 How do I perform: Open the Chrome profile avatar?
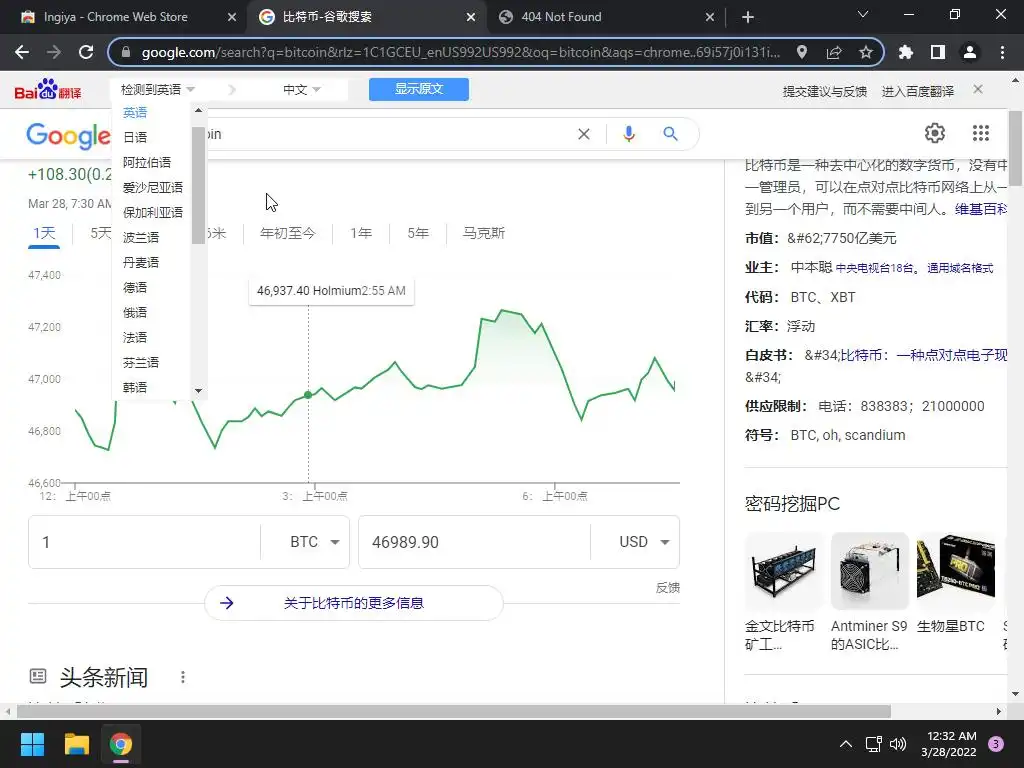[x=970, y=52]
